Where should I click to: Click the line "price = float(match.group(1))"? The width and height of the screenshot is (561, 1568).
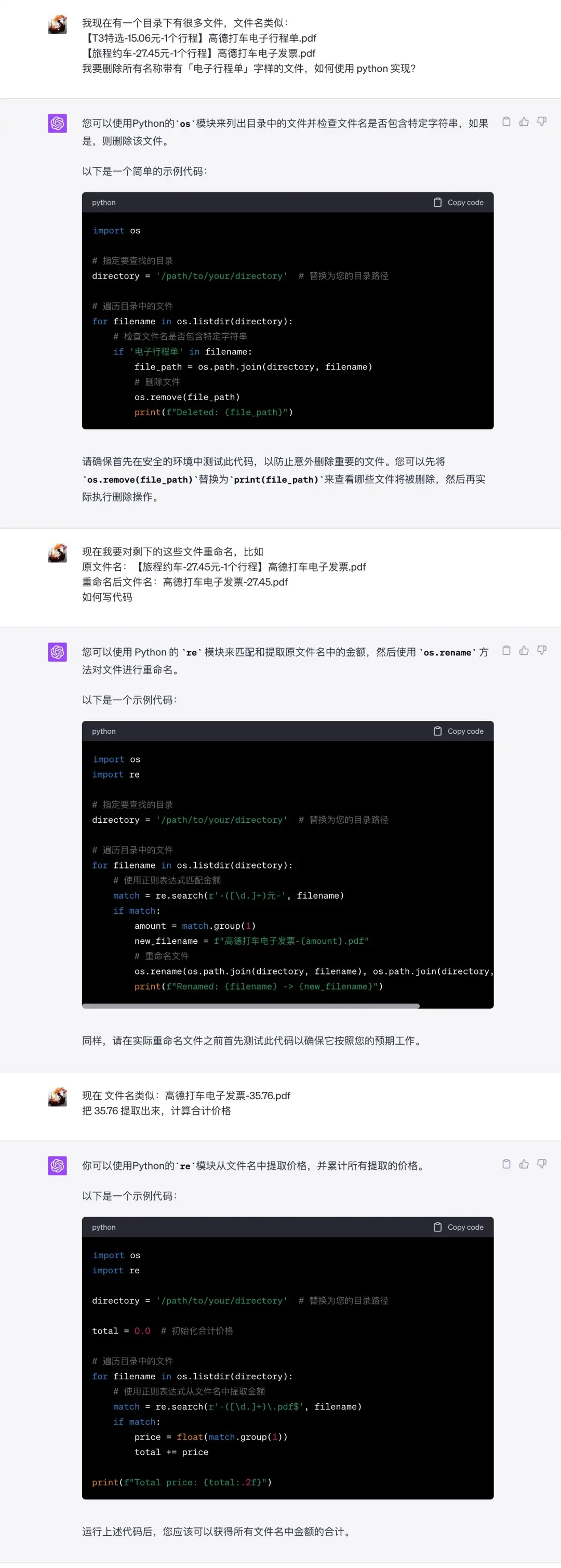coord(210,1437)
